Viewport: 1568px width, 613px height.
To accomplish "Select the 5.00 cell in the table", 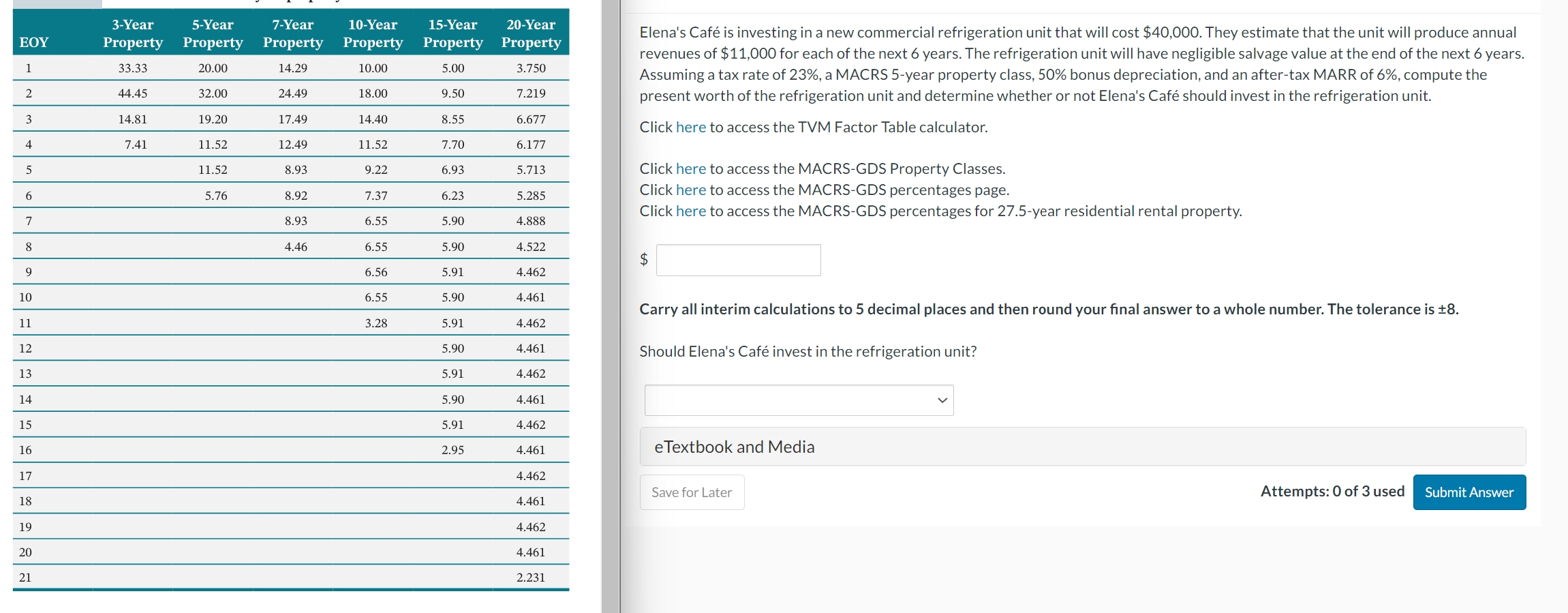I will tap(453, 68).
